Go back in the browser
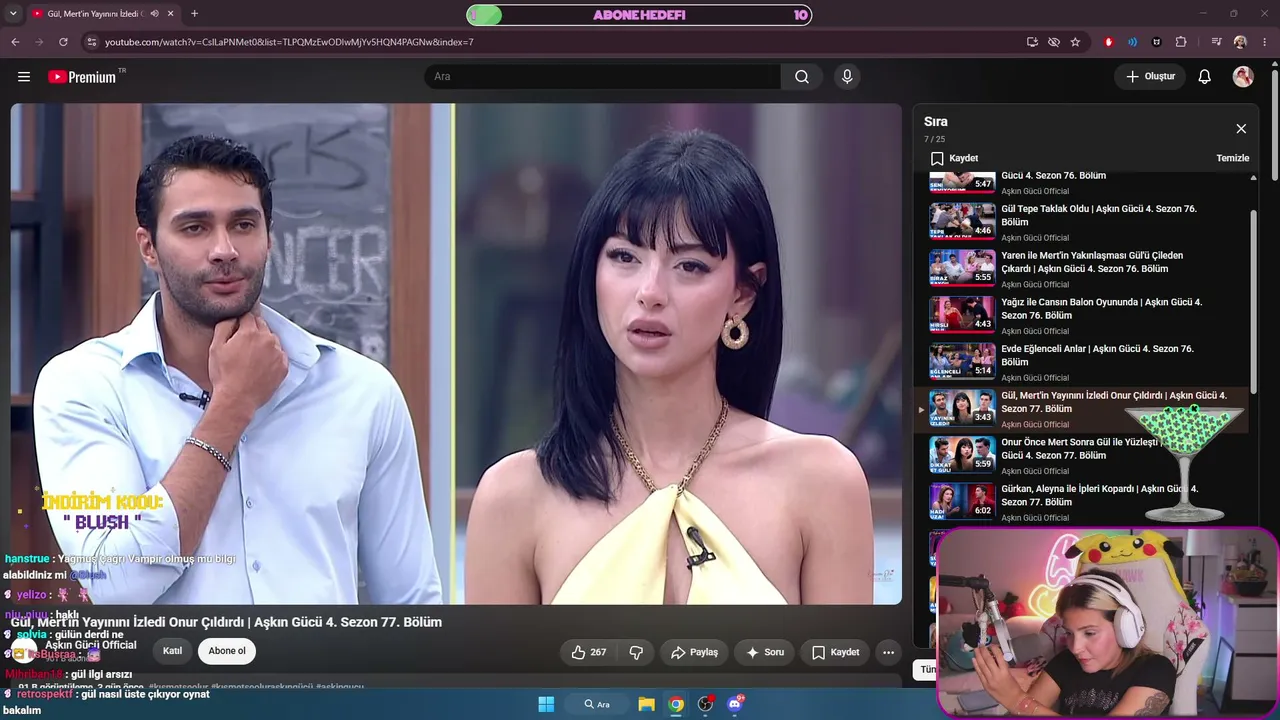The image size is (1280, 720). point(15,42)
